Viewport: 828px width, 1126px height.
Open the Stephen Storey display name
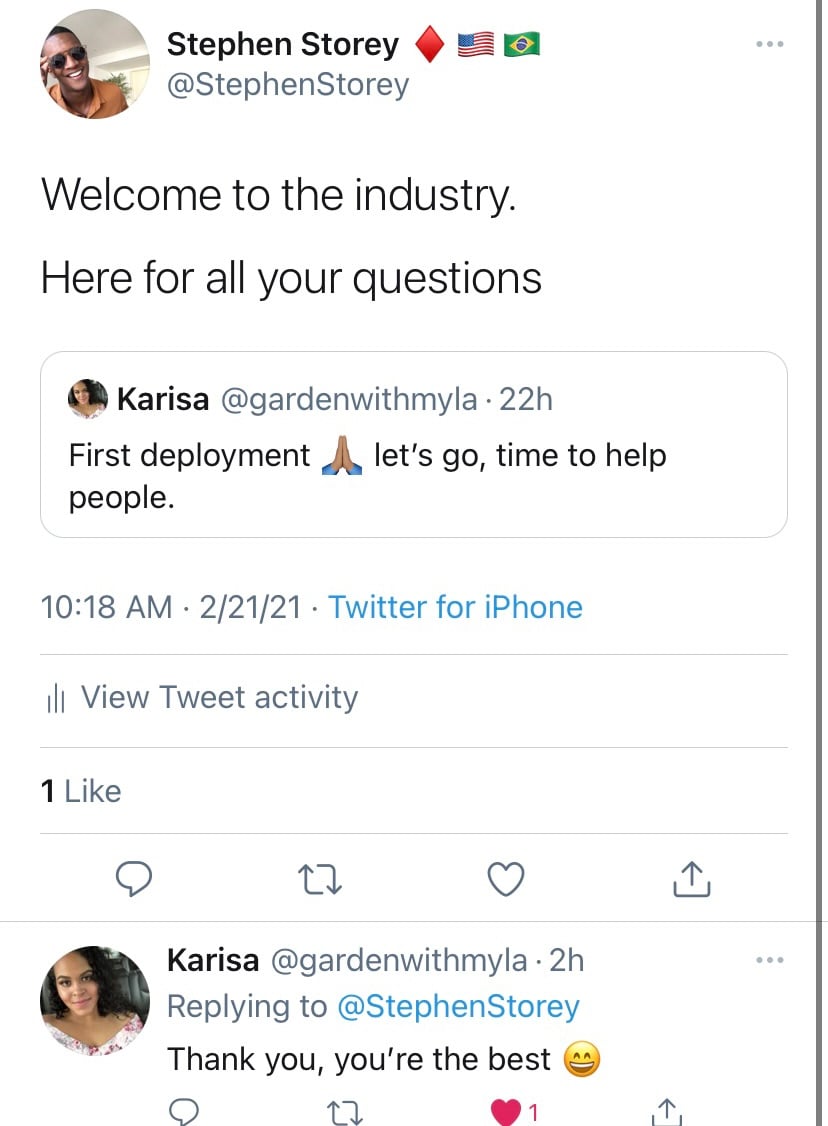click(282, 45)
